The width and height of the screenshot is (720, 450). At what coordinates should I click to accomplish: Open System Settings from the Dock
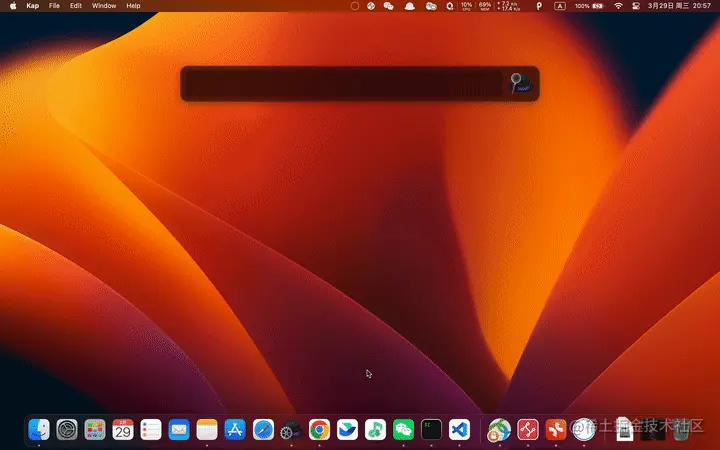(67, 430)
